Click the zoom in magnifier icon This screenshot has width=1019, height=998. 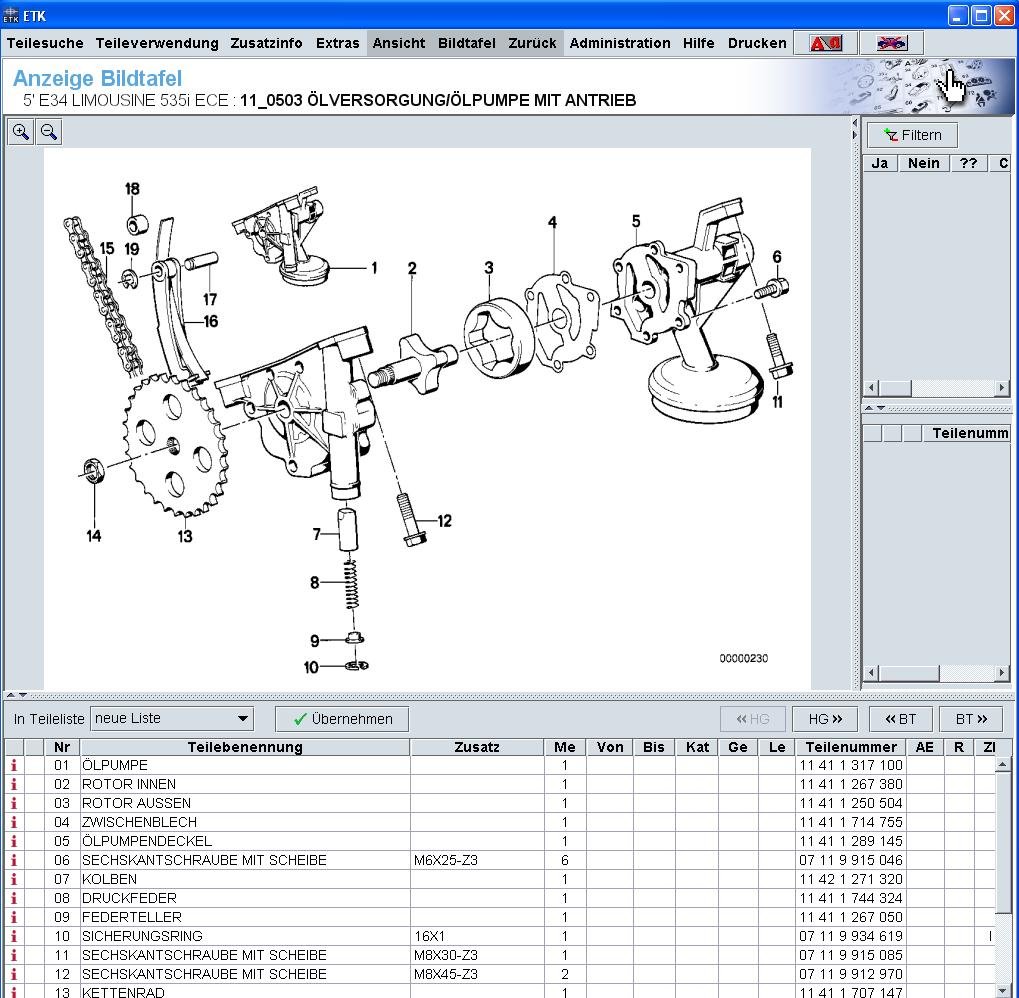tap(21, 132)
